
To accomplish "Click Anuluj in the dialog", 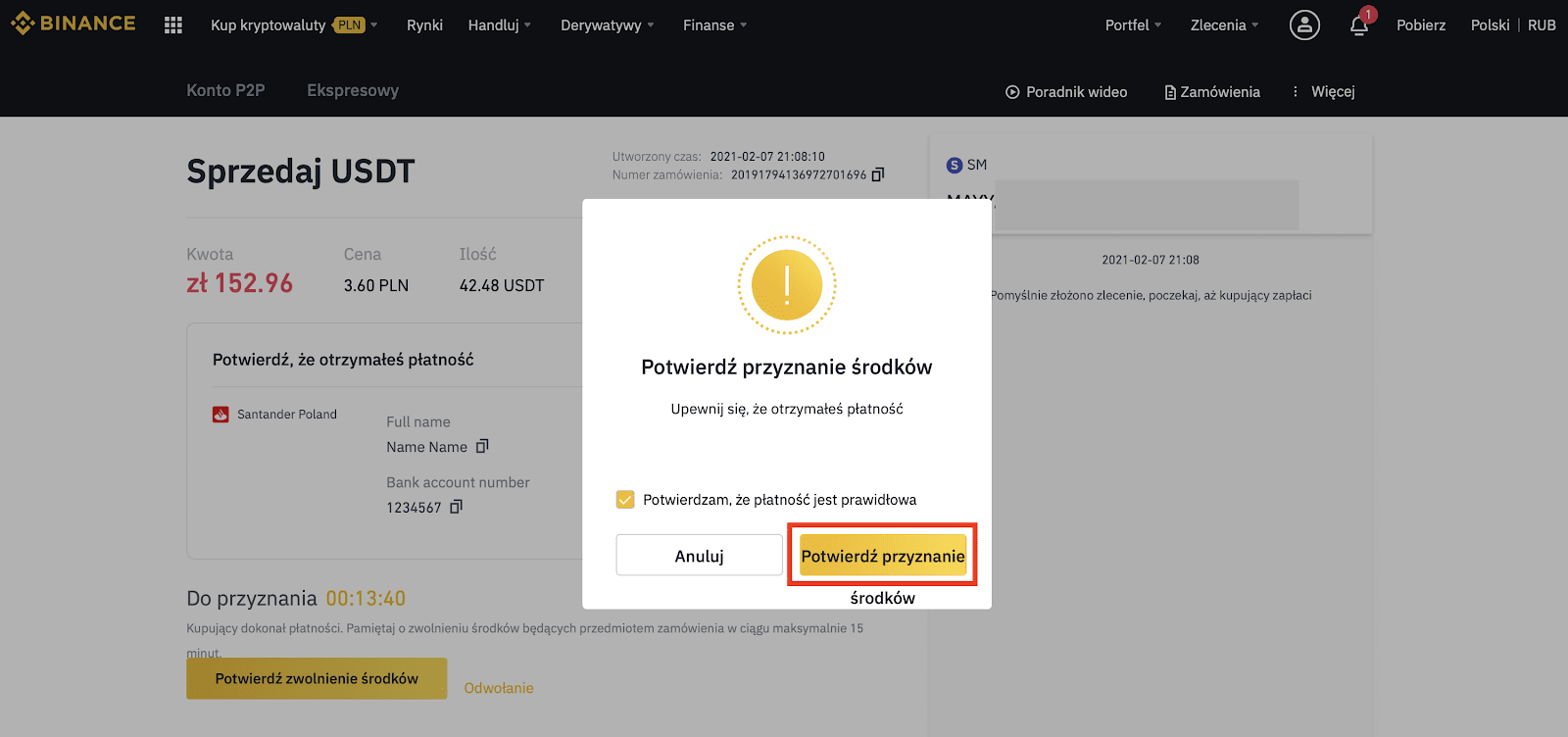I will (x=700, y=556).
